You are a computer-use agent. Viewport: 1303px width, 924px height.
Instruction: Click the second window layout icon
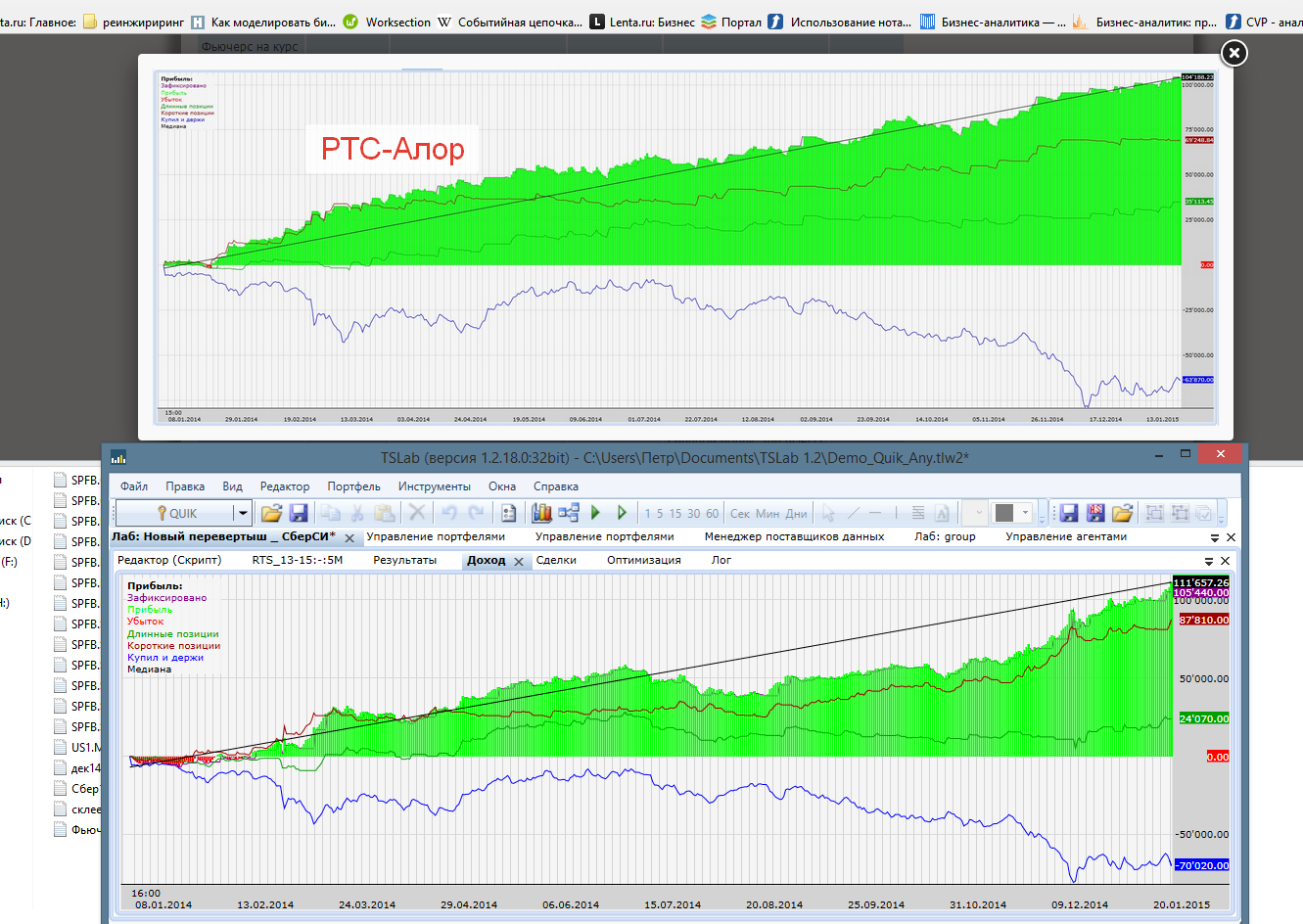tap(1180, 513)
